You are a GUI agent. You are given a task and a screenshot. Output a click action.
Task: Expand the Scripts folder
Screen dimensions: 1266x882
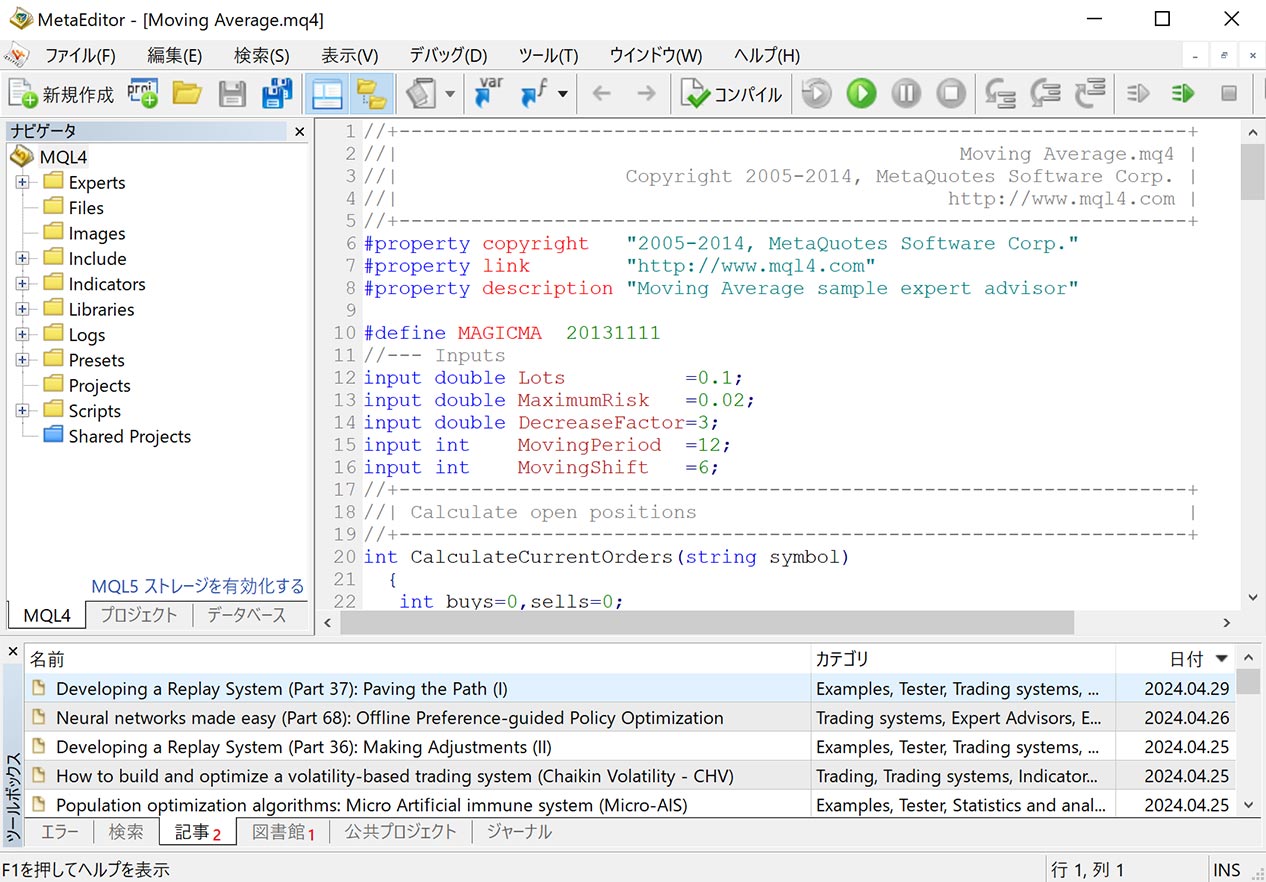pyautogui.click(x=22, y=411)
